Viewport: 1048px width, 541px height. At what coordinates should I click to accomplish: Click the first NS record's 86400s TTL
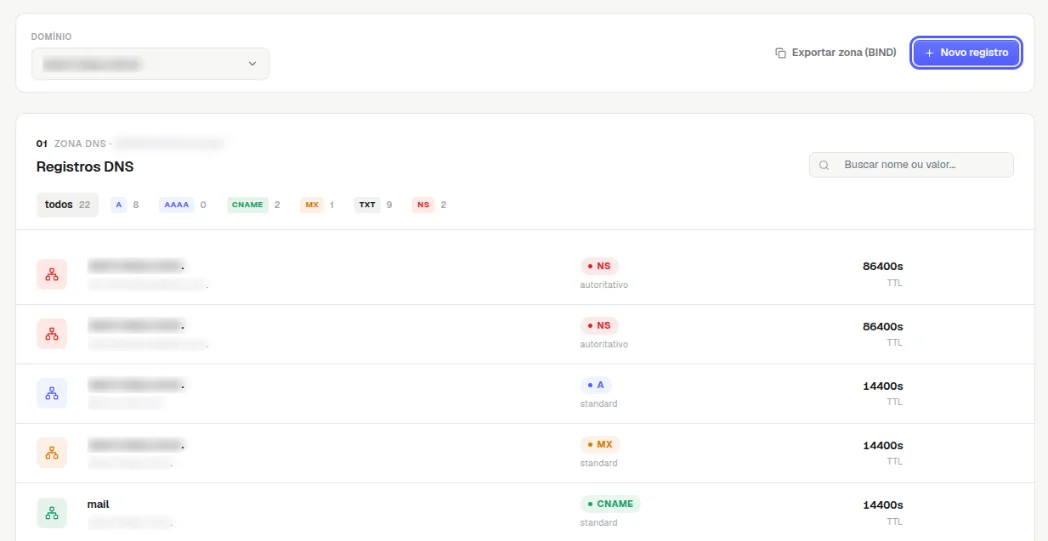pos(883,266)
